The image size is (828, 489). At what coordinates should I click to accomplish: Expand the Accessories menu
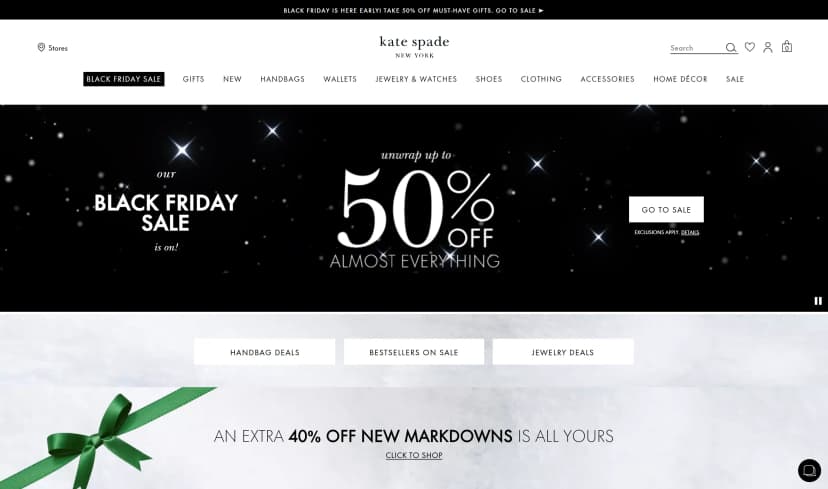[x=608, y=79]
